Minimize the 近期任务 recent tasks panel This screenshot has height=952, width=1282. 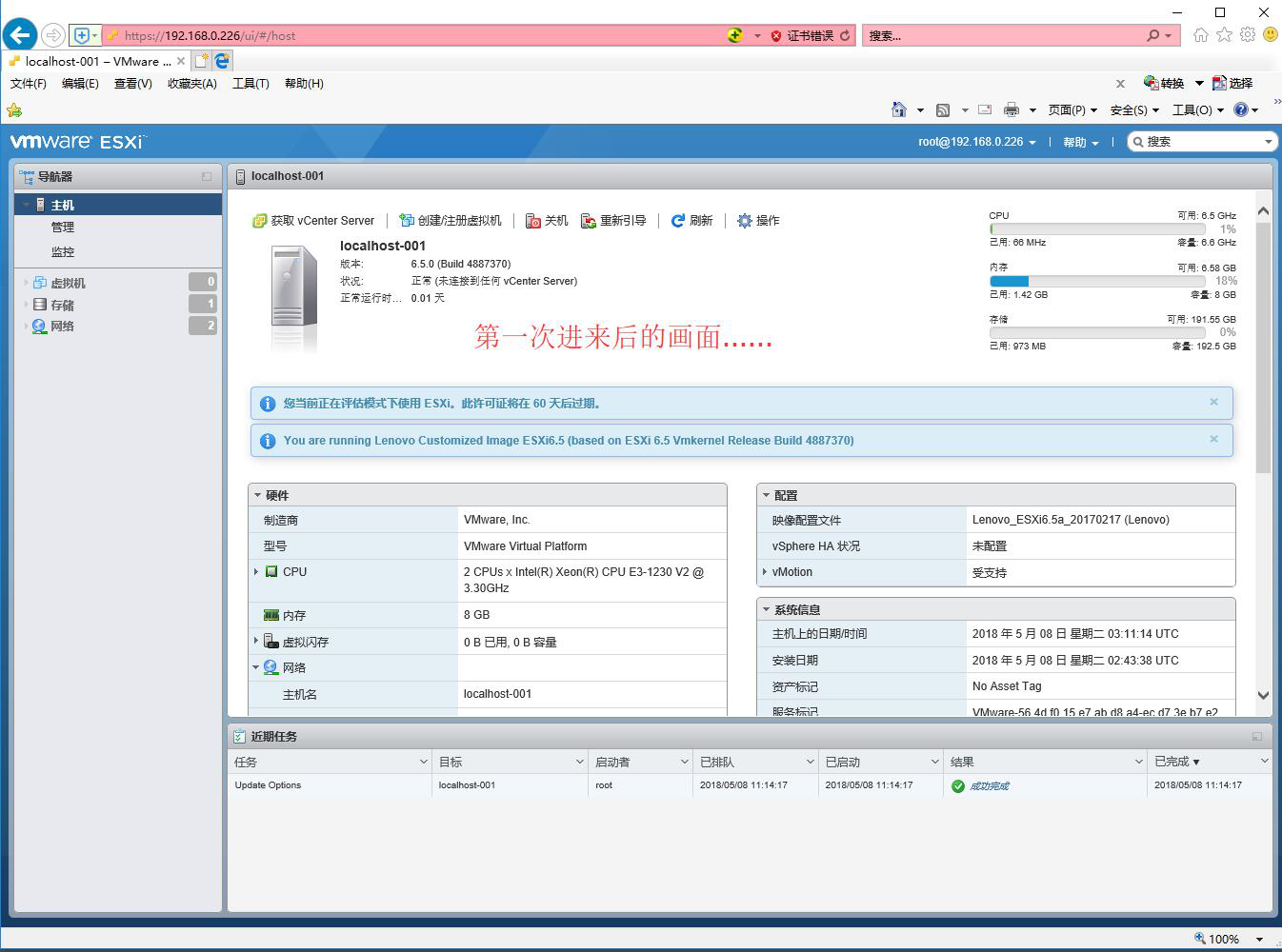tap(1257, 736)
